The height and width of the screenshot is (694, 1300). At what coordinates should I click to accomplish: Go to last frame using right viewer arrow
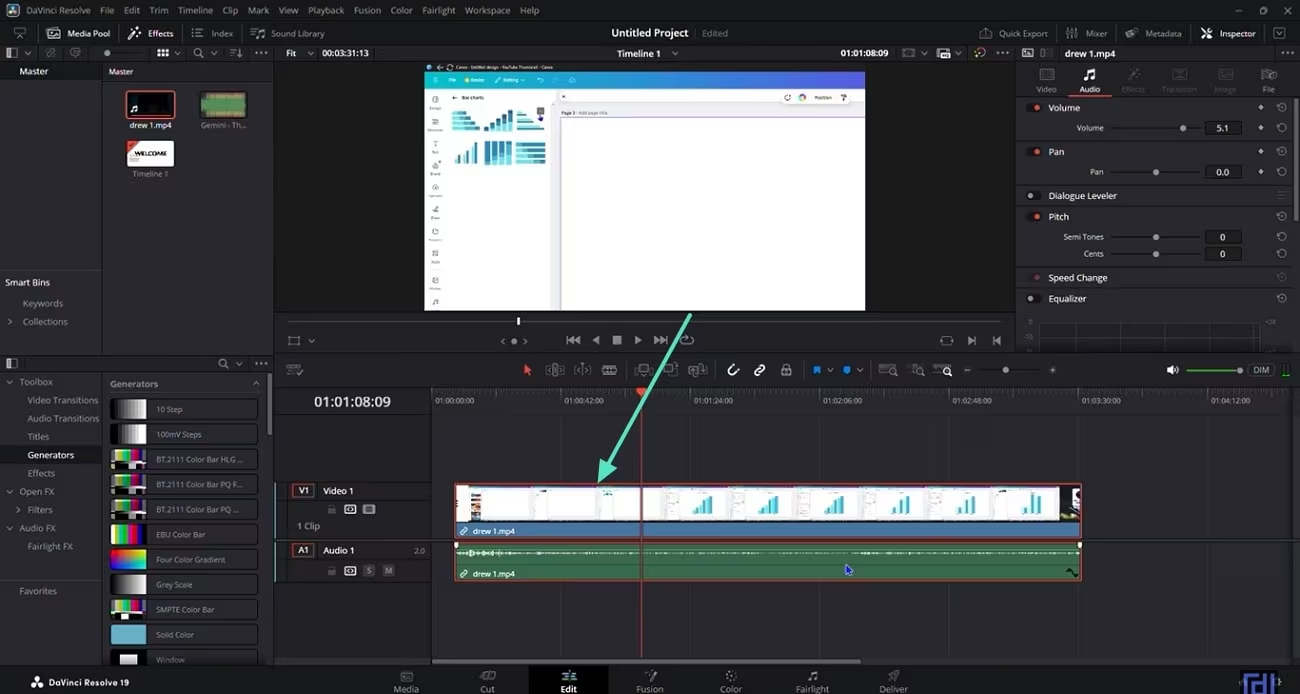click(996, 340)
